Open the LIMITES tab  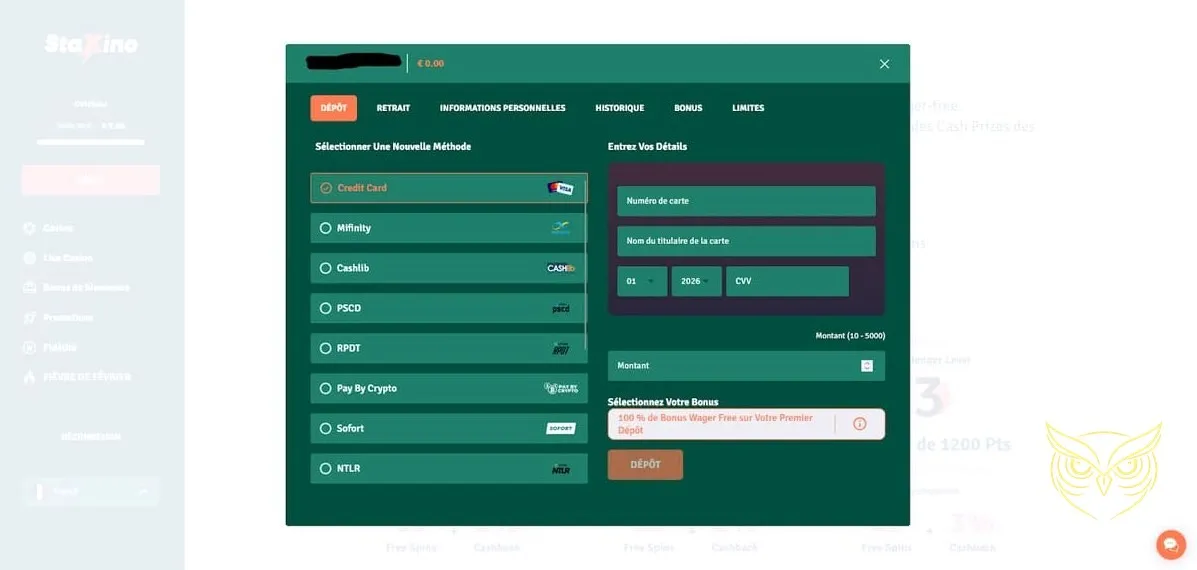748,108
